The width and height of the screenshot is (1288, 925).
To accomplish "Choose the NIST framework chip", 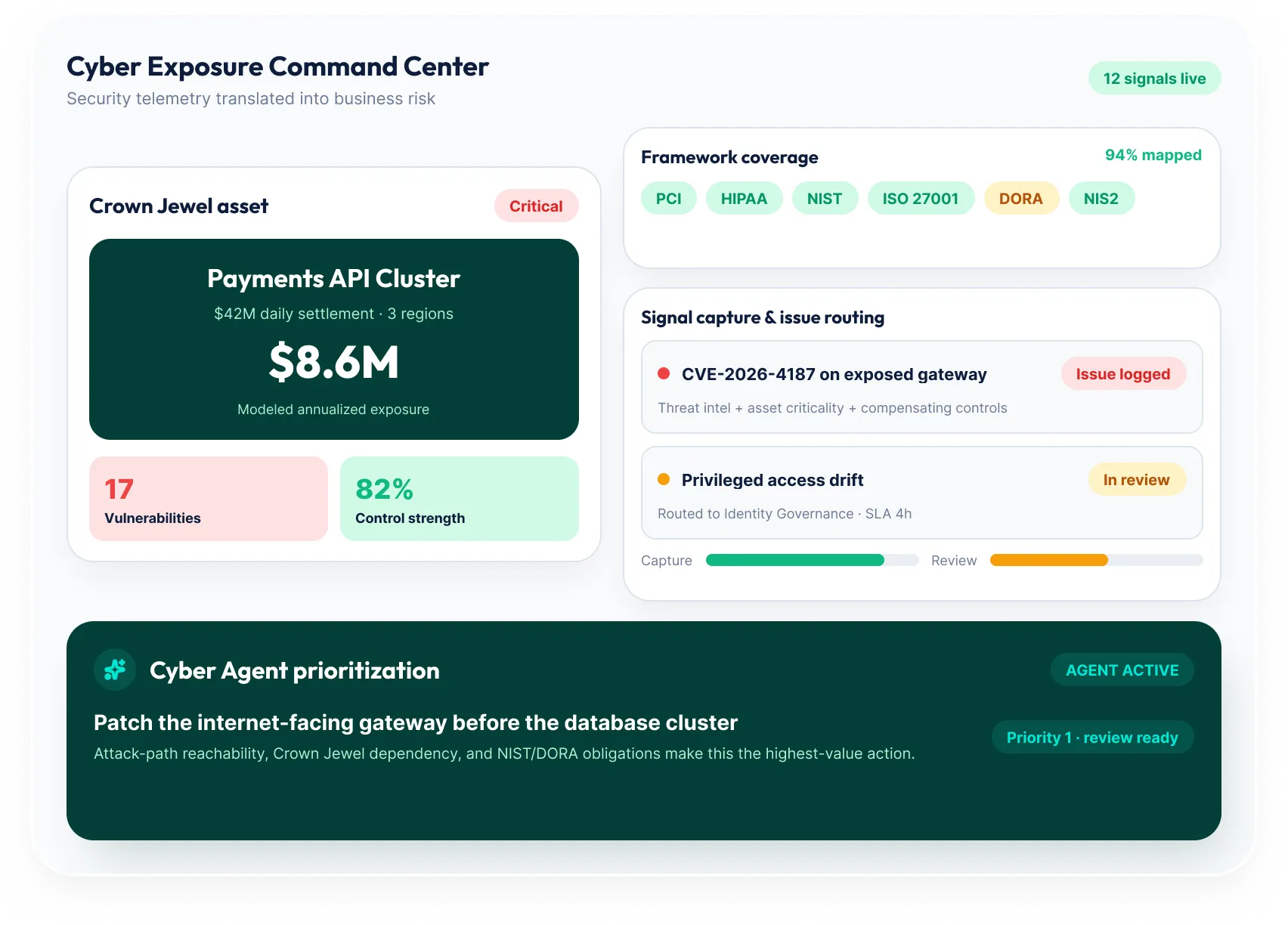I will point(825,199).
